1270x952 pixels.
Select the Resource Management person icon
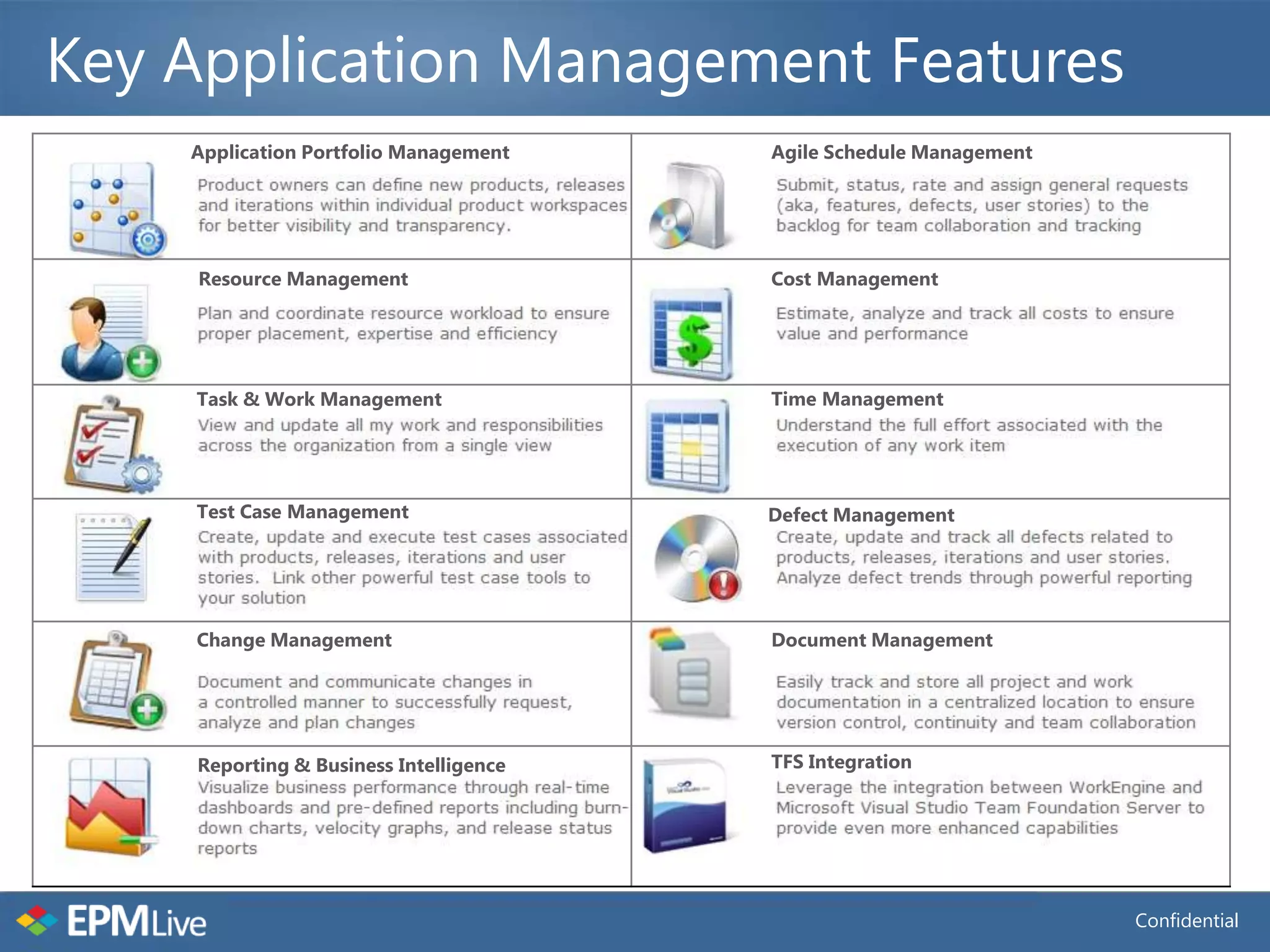110,333
